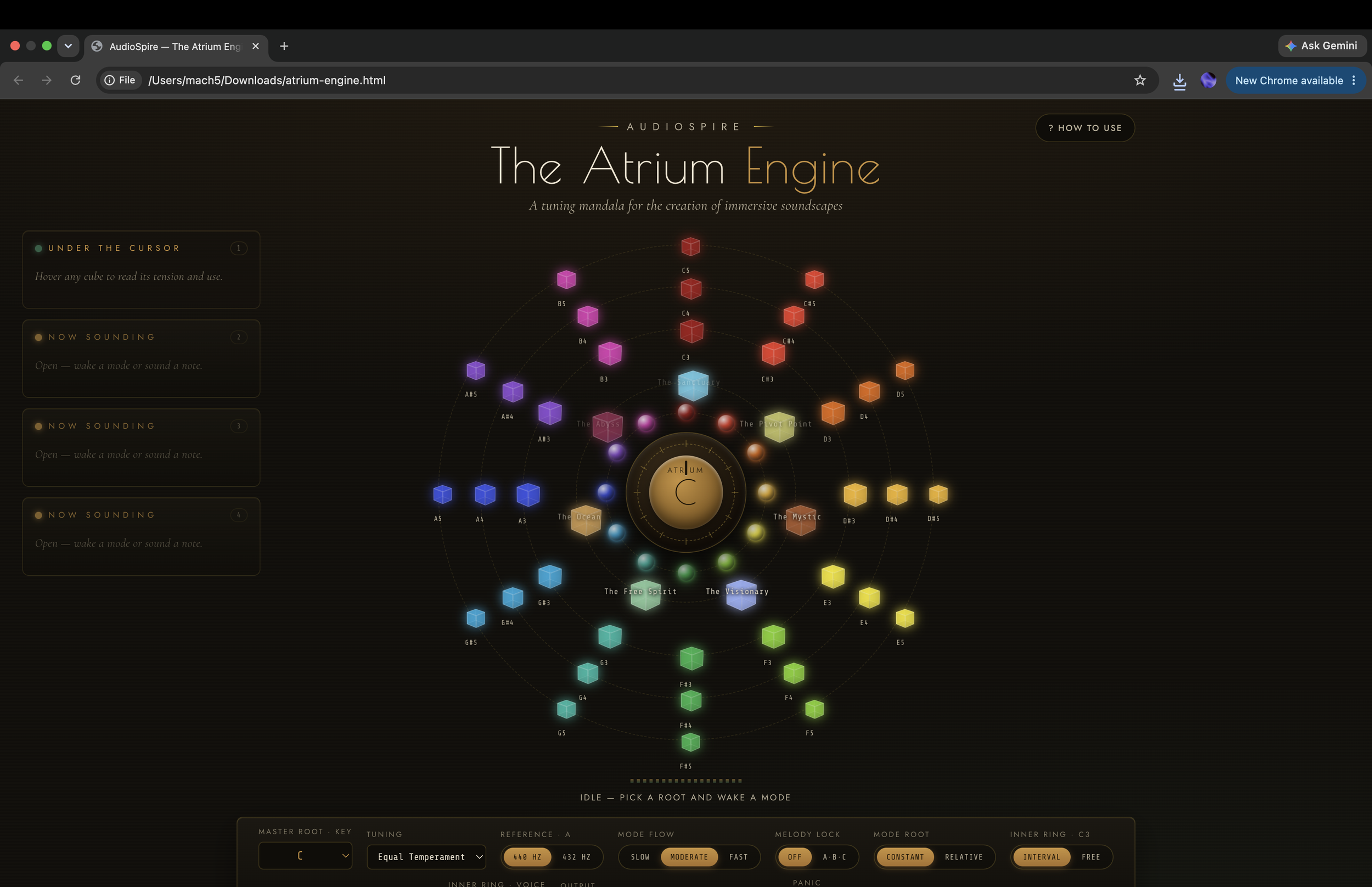This screenshot has width=1372, height=887.
Task: Wake The Ocean mode cube
Action: click(586, 520)
